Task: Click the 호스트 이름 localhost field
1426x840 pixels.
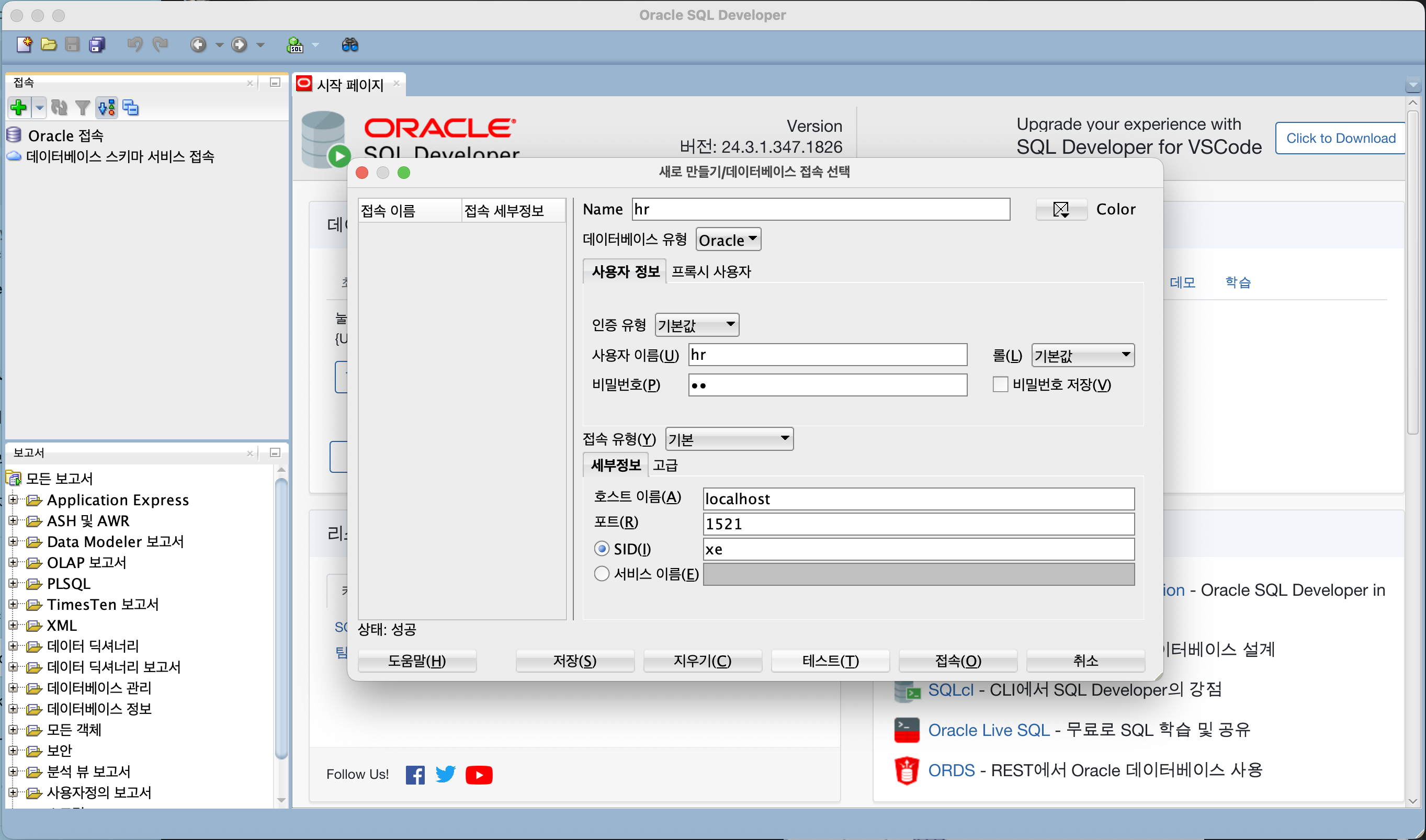Action: (918, 498)
